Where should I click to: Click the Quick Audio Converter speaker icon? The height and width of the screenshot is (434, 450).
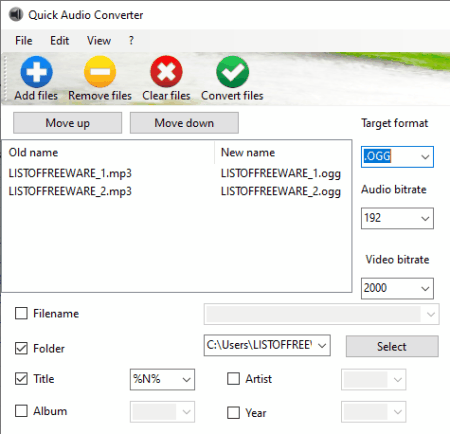(x=15, y=15)
